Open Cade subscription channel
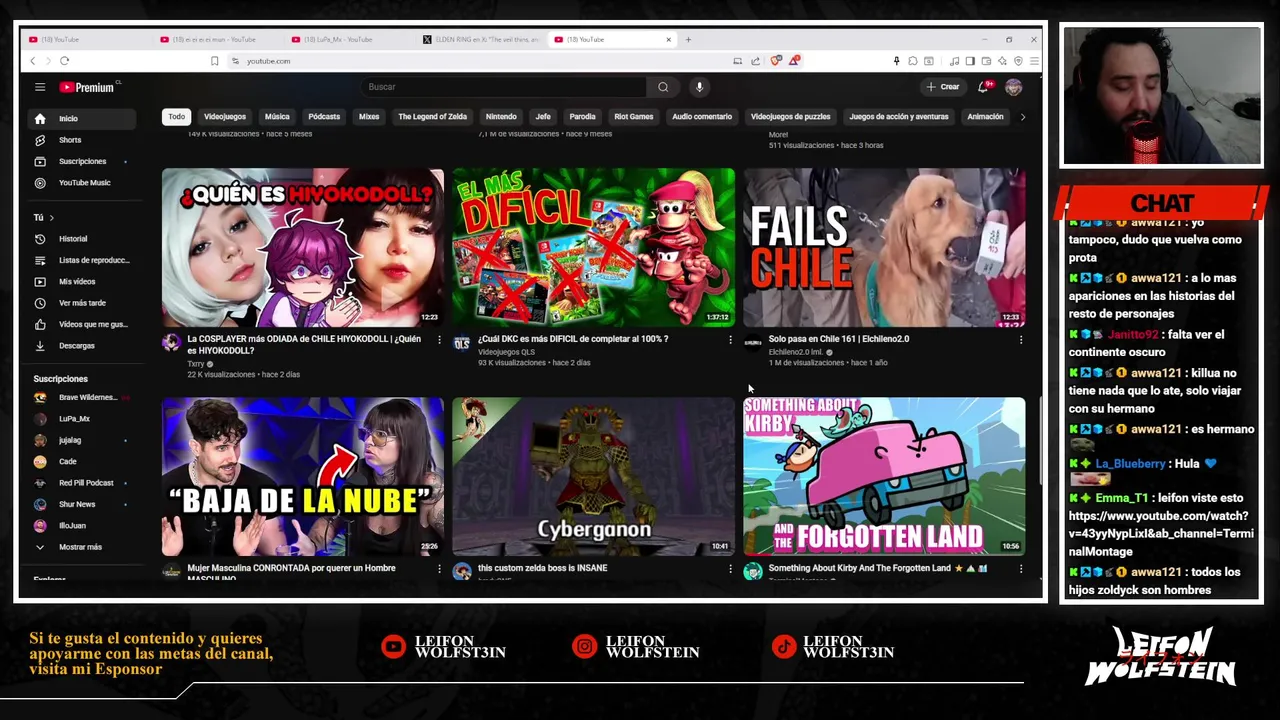Viewport: 1280px width, 720px height. tap(84, 462)
